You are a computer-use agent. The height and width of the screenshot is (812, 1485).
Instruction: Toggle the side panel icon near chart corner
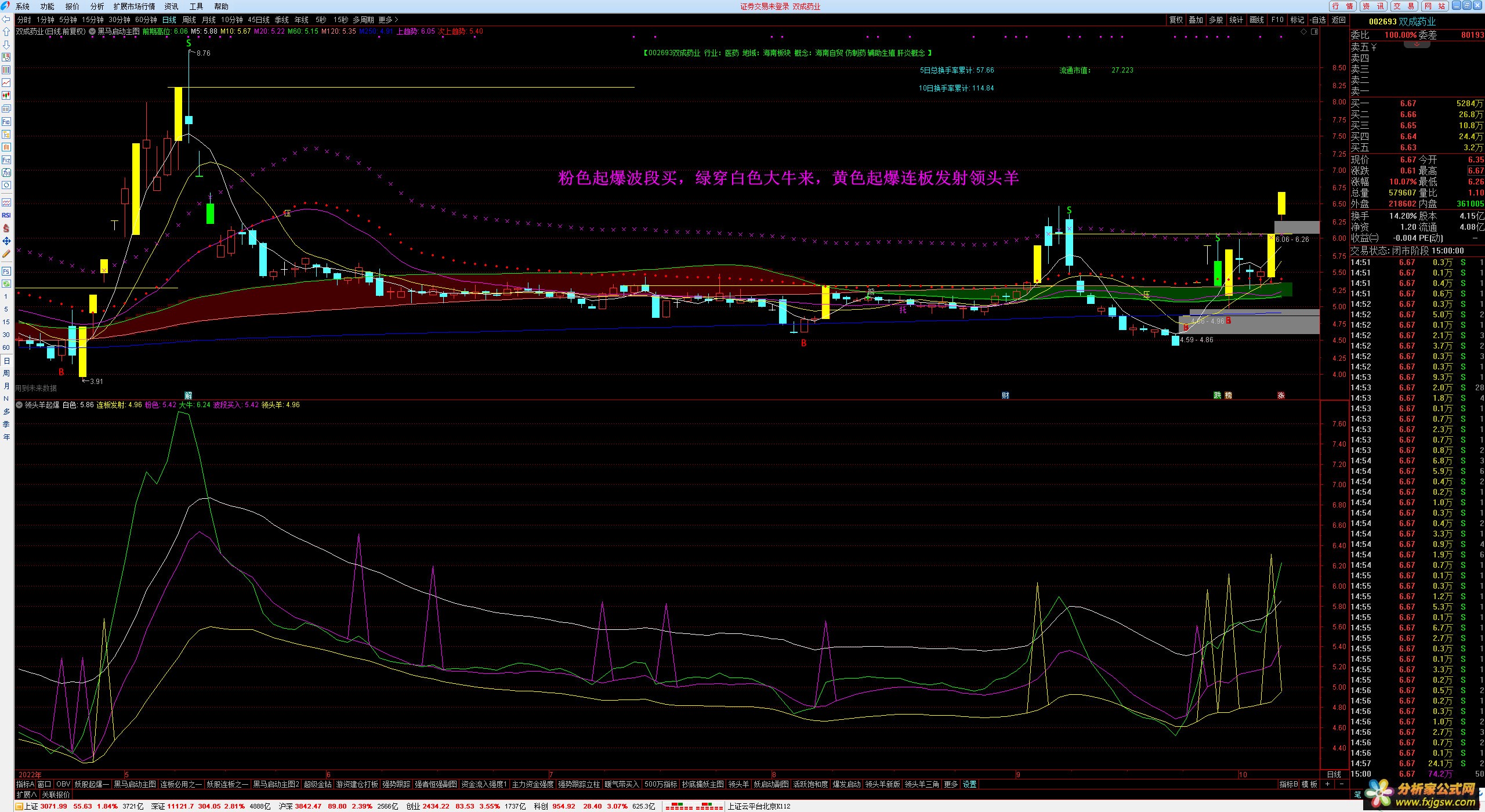[x=1314, y=31]
